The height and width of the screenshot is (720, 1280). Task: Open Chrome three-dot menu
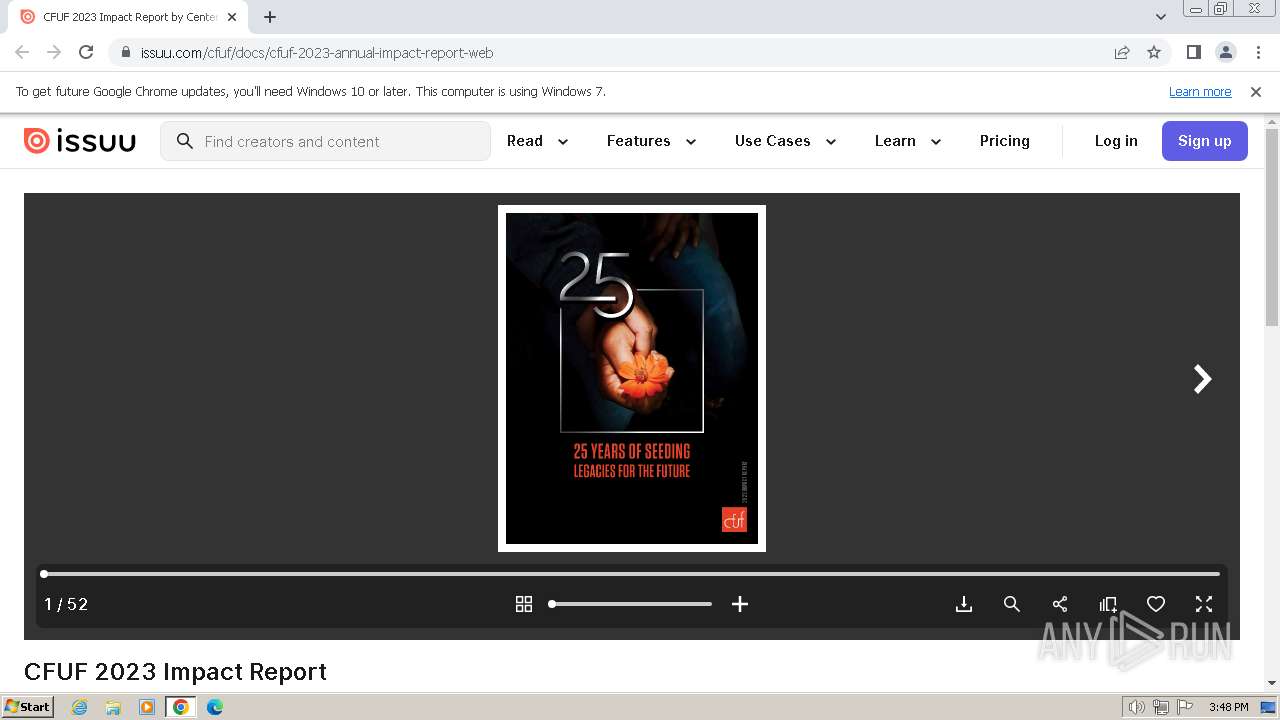(1258, 52)
